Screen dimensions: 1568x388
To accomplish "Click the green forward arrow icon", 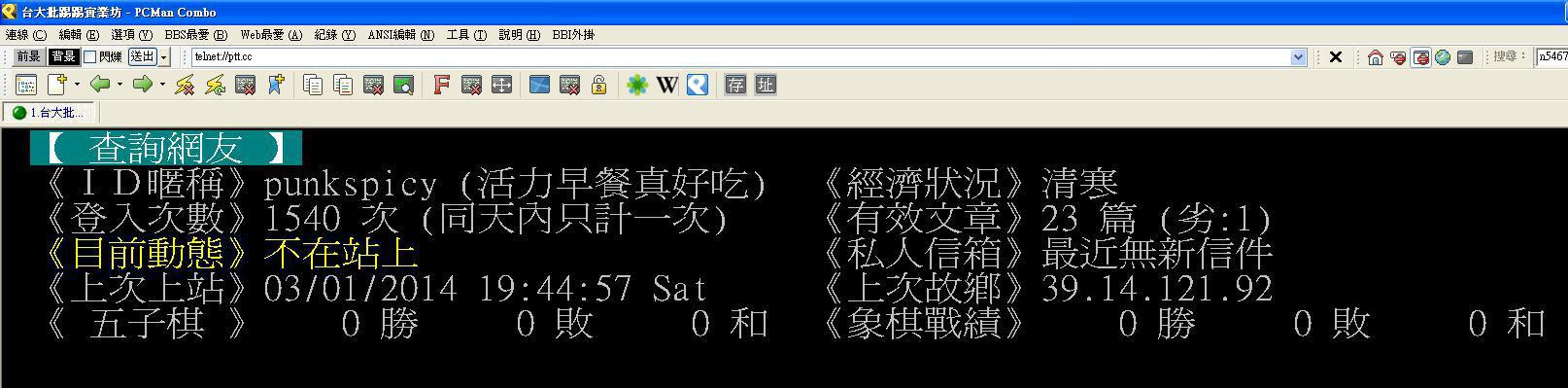I will 143,85.
